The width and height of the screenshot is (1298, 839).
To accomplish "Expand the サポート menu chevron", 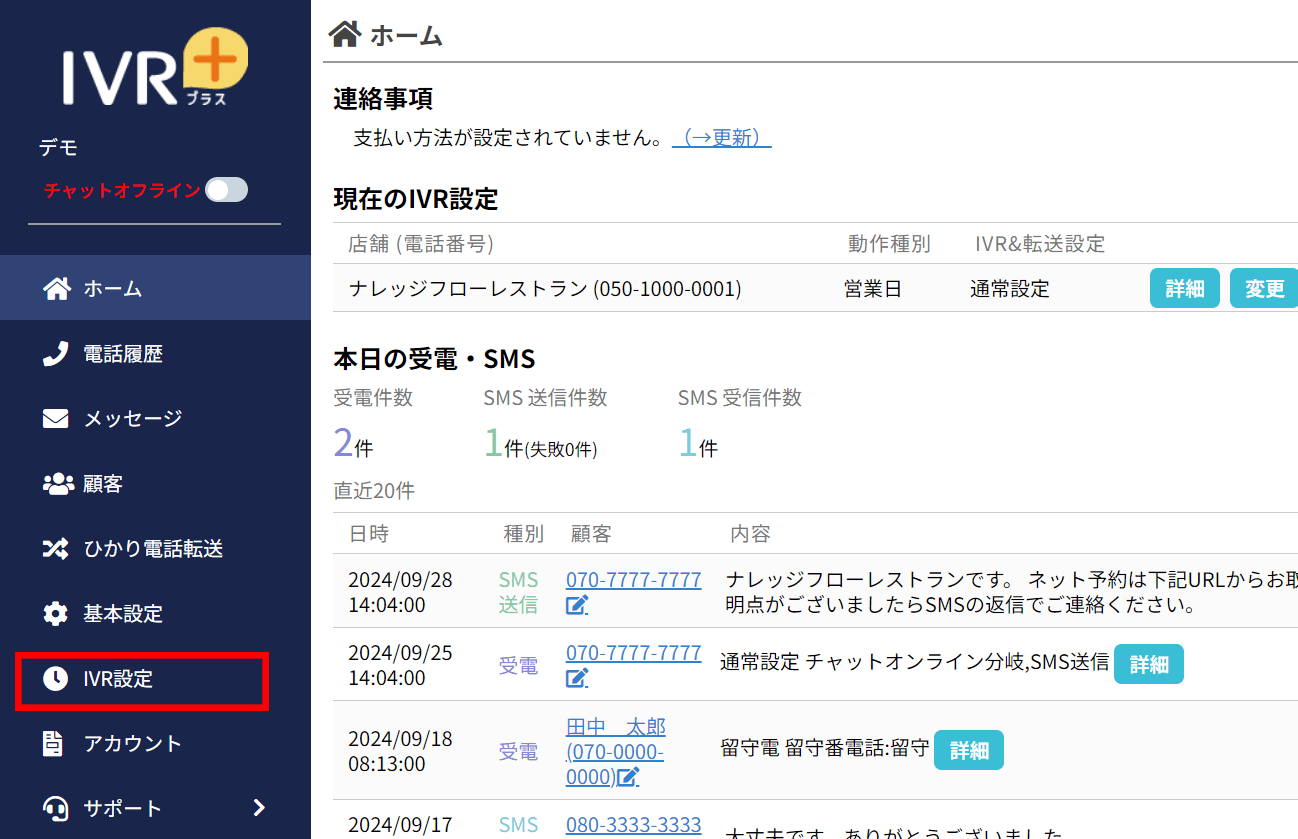I will pos(259,808).
